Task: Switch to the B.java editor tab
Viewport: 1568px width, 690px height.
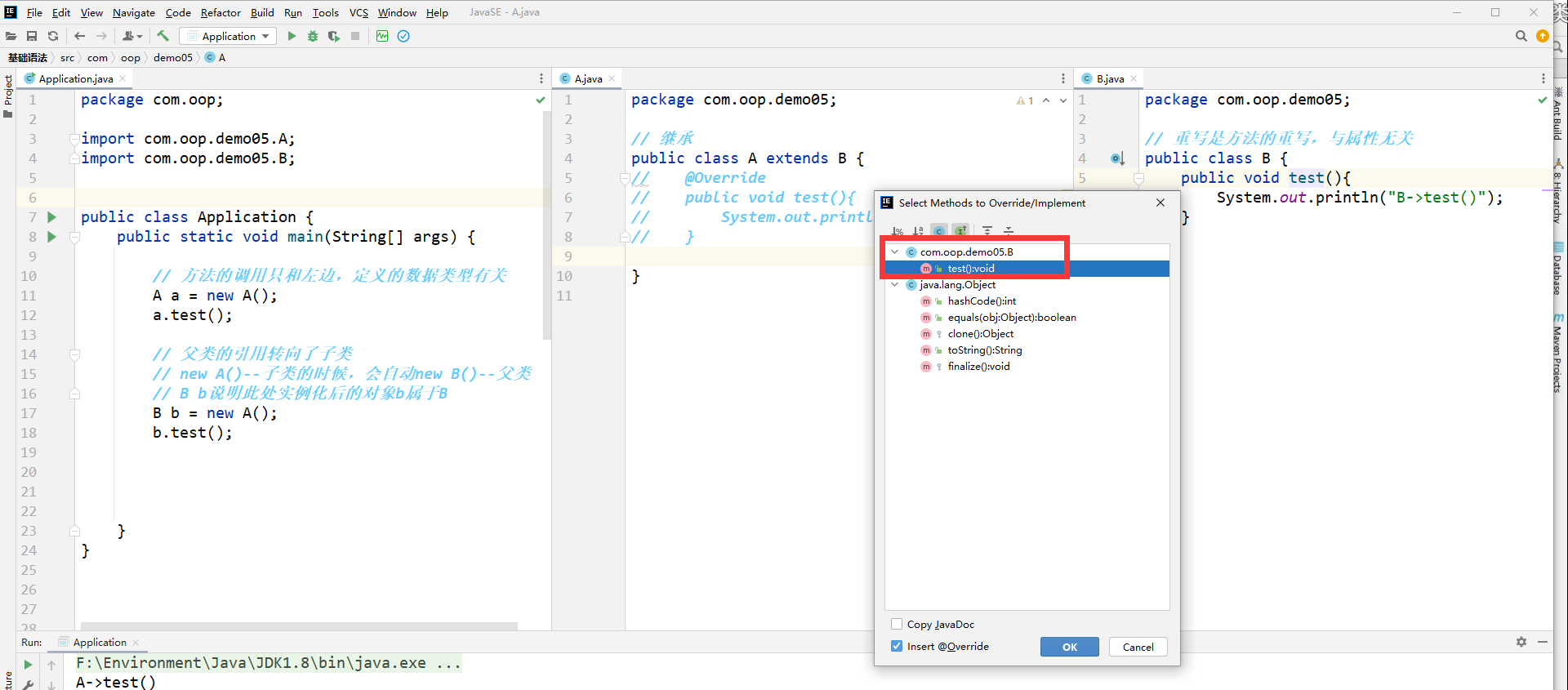Action: (1110, 78)
